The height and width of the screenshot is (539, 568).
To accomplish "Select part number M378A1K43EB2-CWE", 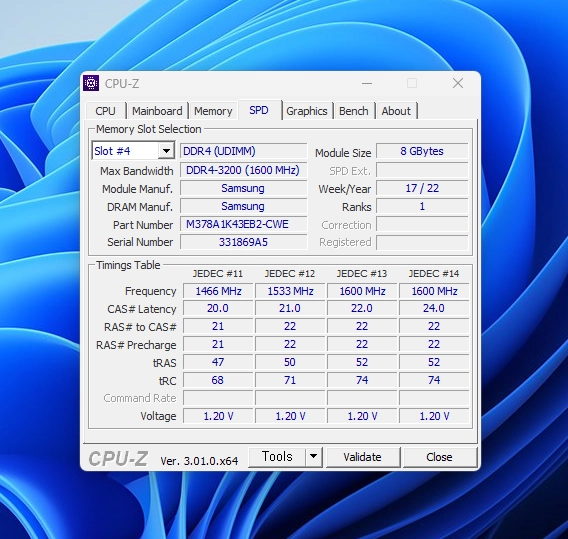I will point(243,224).
